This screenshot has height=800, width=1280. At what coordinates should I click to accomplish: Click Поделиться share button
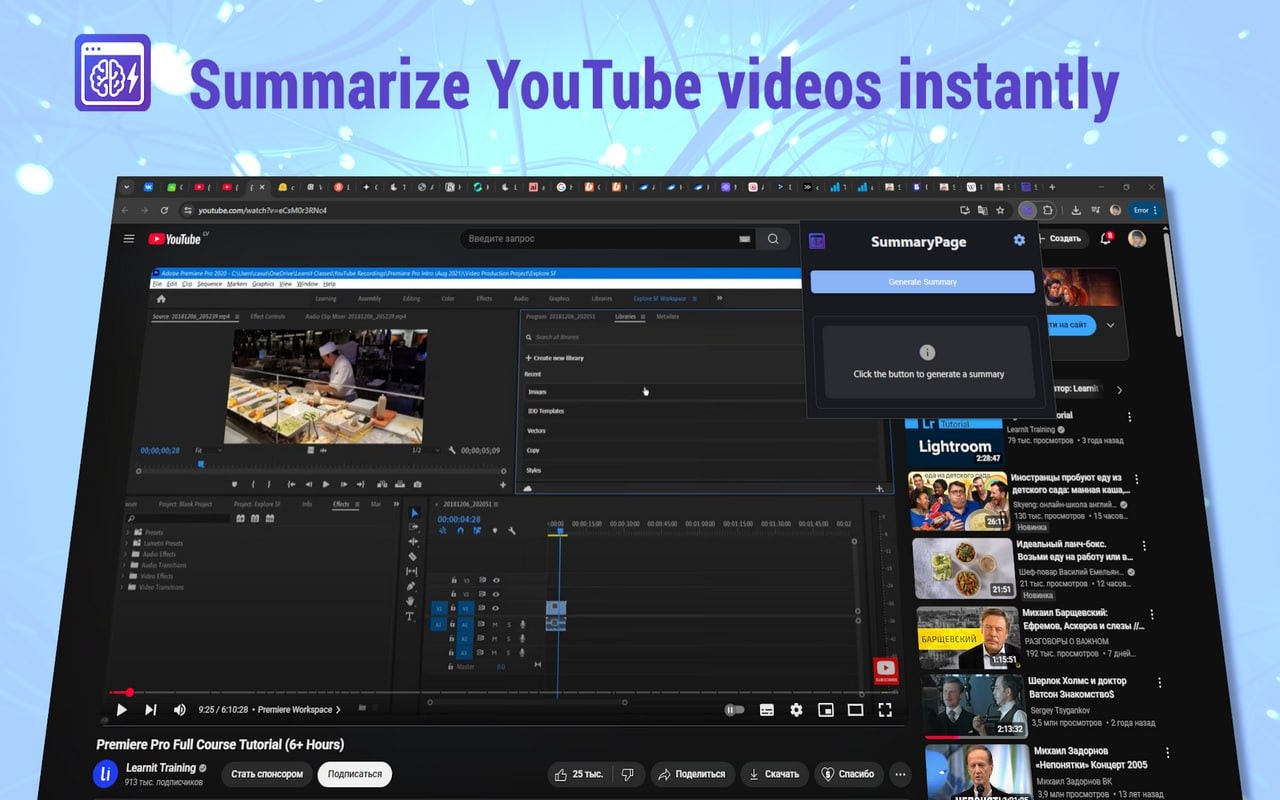(692, 774)
